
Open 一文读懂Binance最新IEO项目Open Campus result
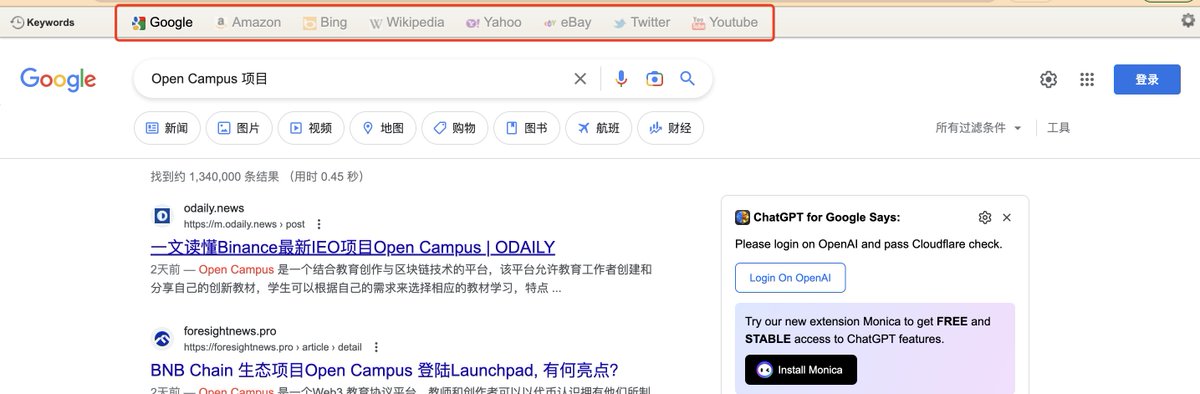tap(352, 247)
